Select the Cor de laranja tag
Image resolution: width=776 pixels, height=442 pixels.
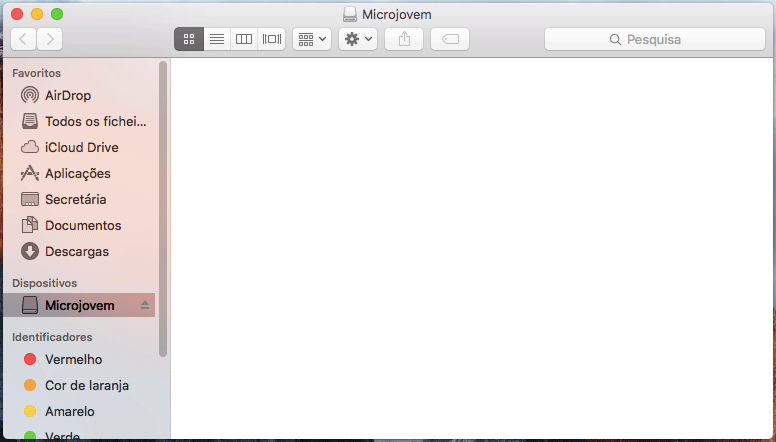(x=79, y=385)
